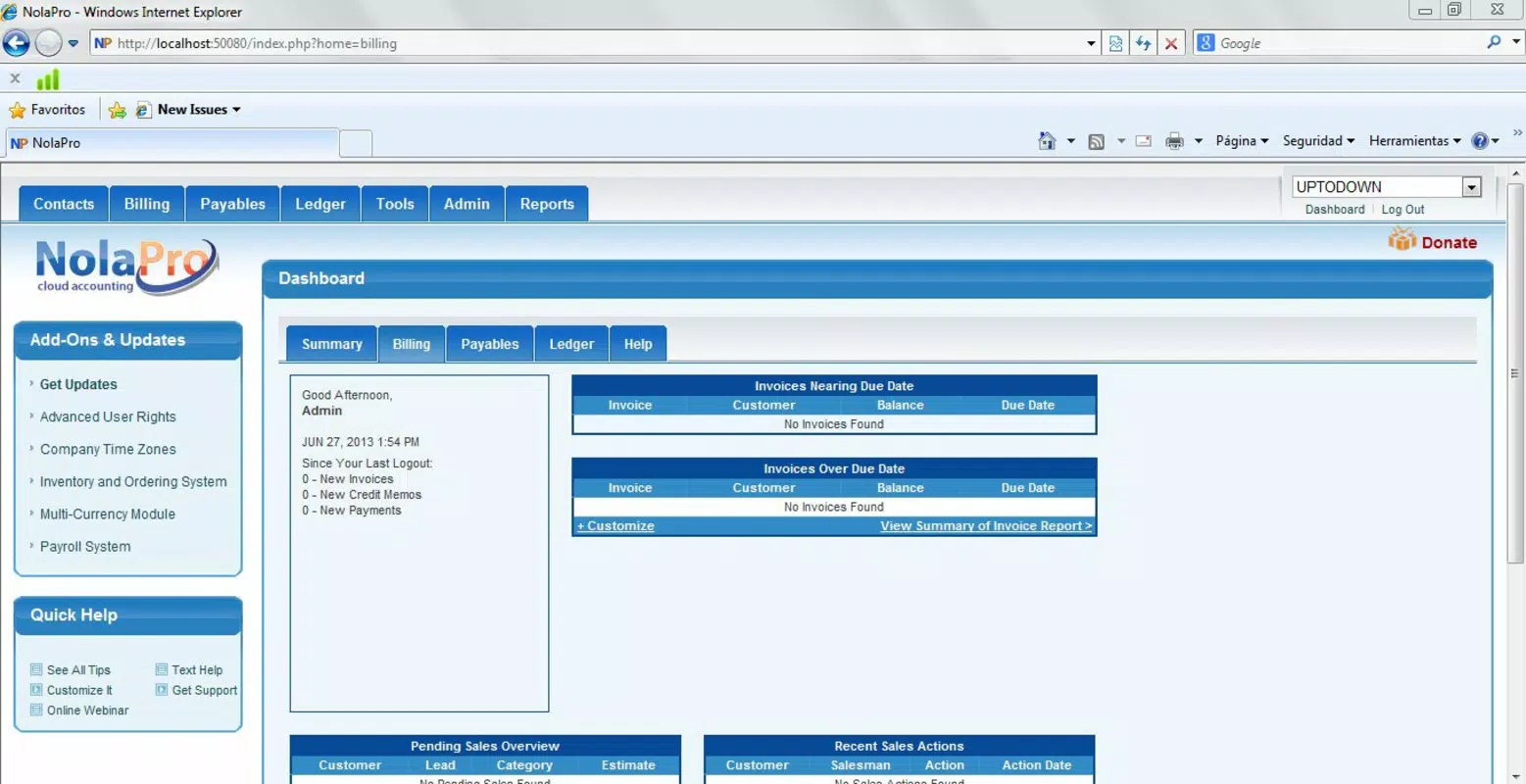The height and width of the screenshot is (784, 1526).
Task: Click the Read mail envelope icon
Action: (x=1143, y=141)
